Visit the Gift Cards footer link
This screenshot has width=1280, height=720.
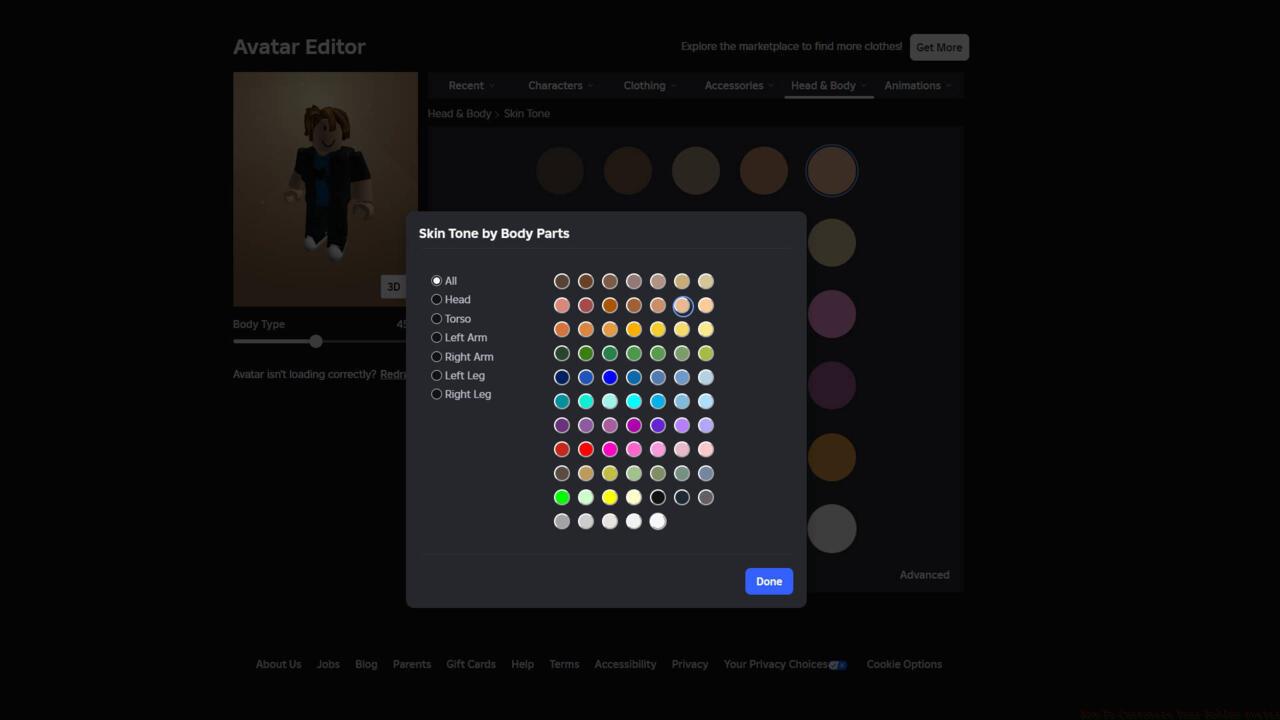pyautogui.click(x=470, y=664)
